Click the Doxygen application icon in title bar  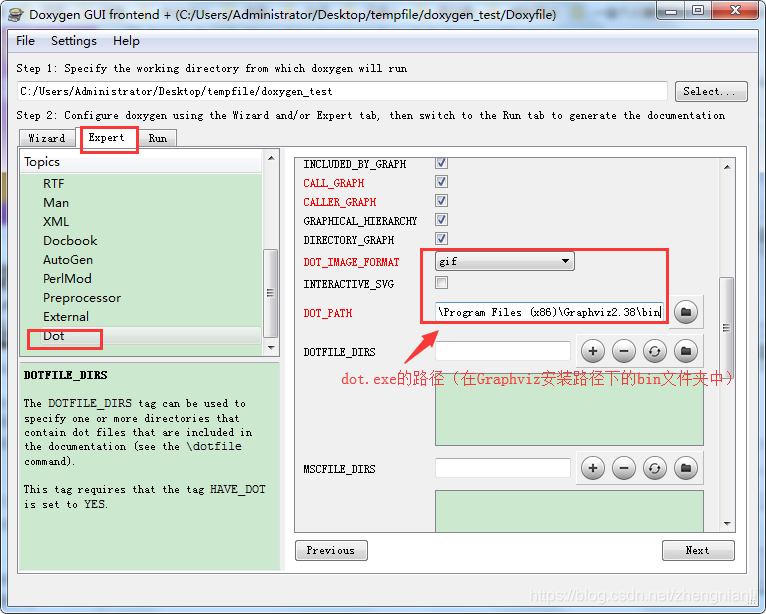(16, 15)
